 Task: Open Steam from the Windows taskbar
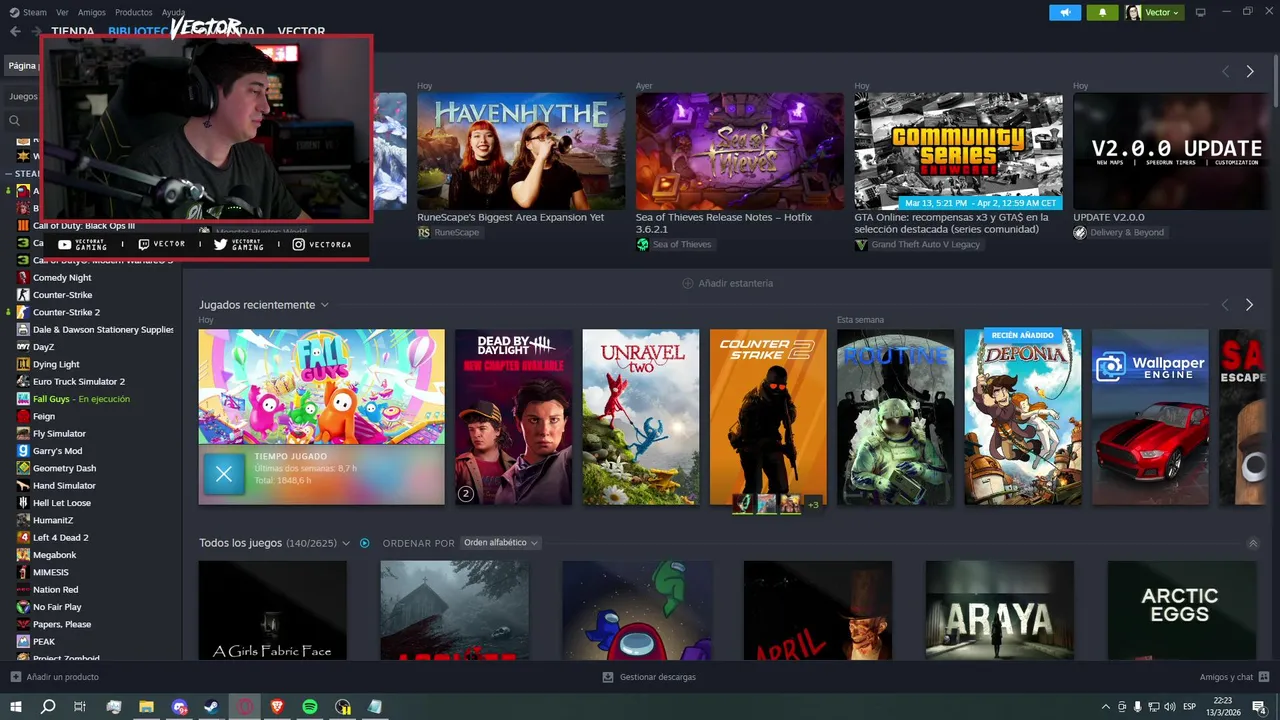click(x=212, y=706)
